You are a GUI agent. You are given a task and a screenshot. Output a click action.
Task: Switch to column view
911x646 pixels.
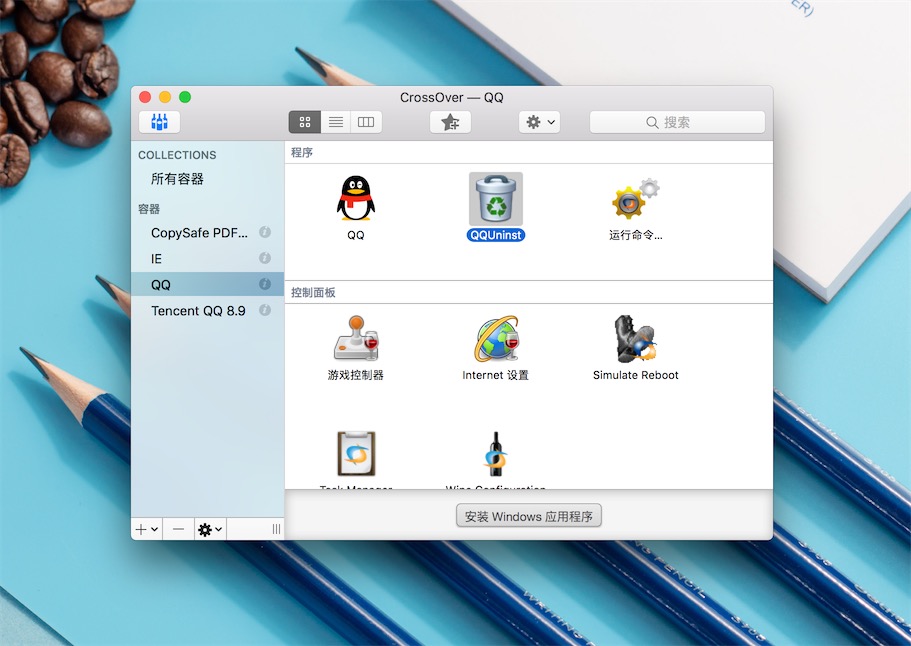click(x=366, y=122)
